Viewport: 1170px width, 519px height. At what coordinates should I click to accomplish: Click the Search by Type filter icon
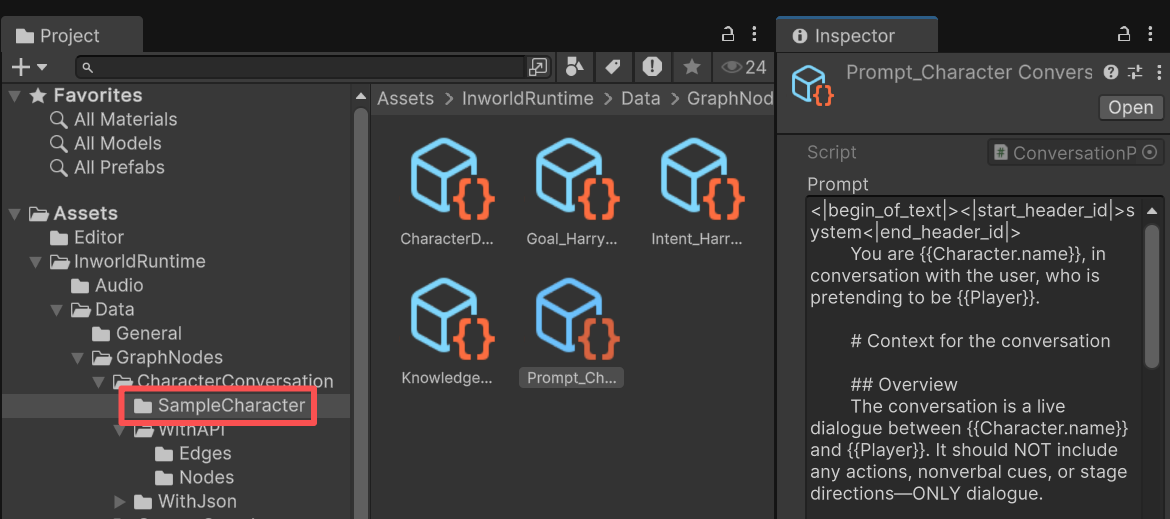pos(575,67)
